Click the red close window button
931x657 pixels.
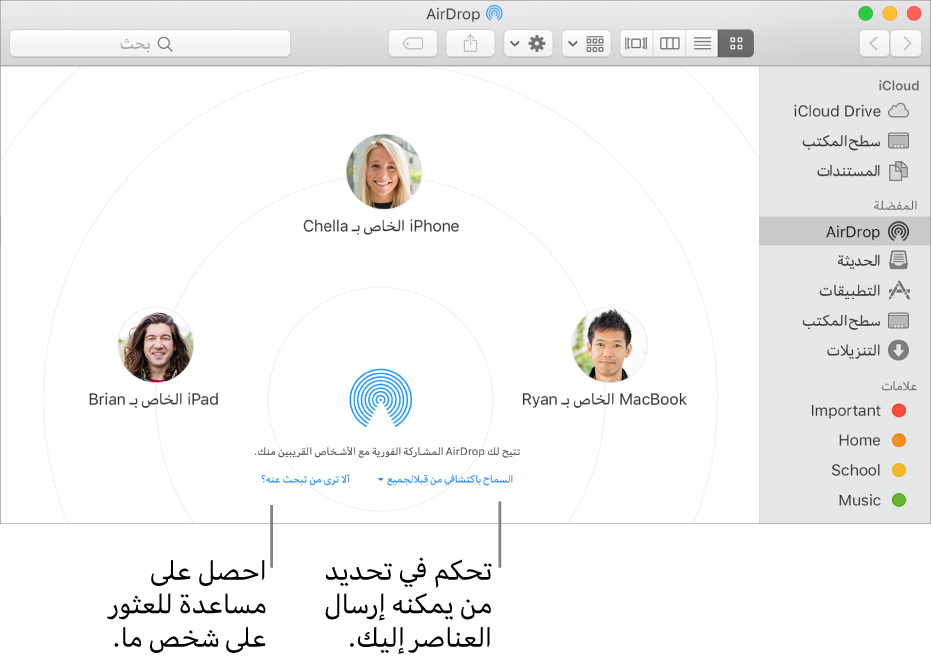coord(914,14)
